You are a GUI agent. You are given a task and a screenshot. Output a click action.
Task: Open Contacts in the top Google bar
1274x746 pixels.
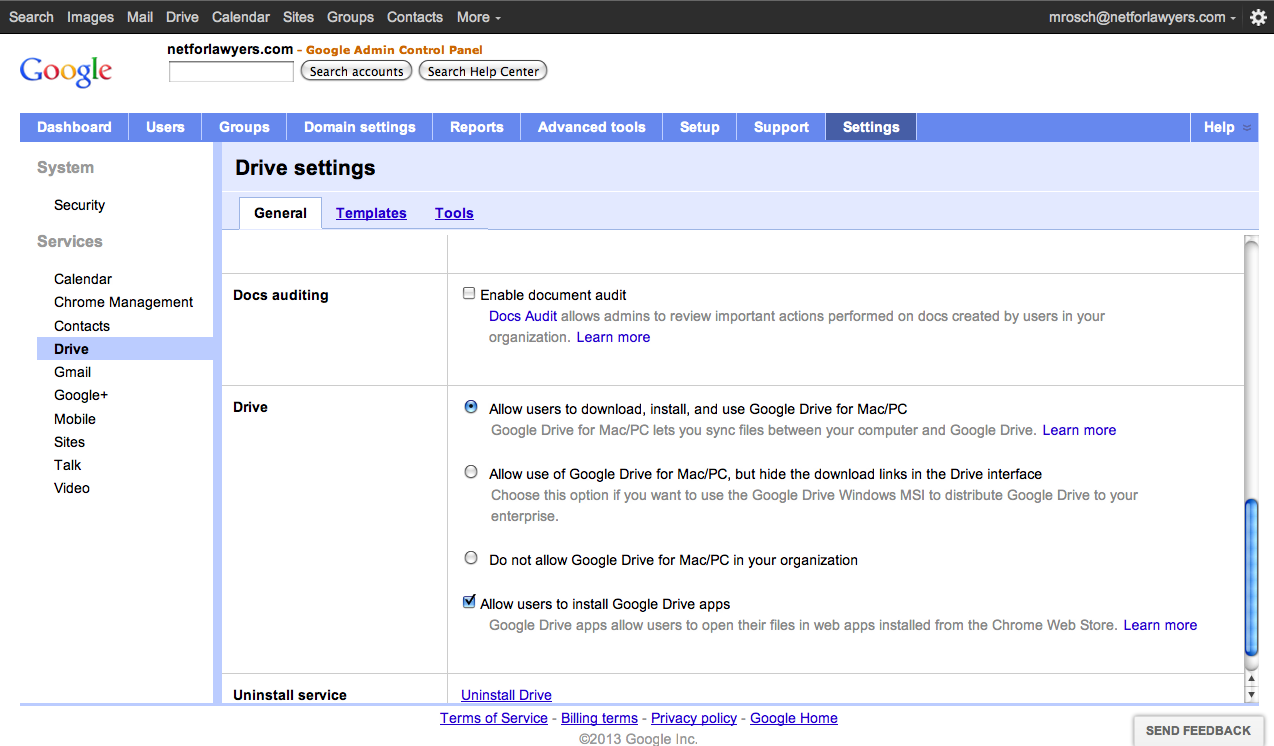(415, 17)
